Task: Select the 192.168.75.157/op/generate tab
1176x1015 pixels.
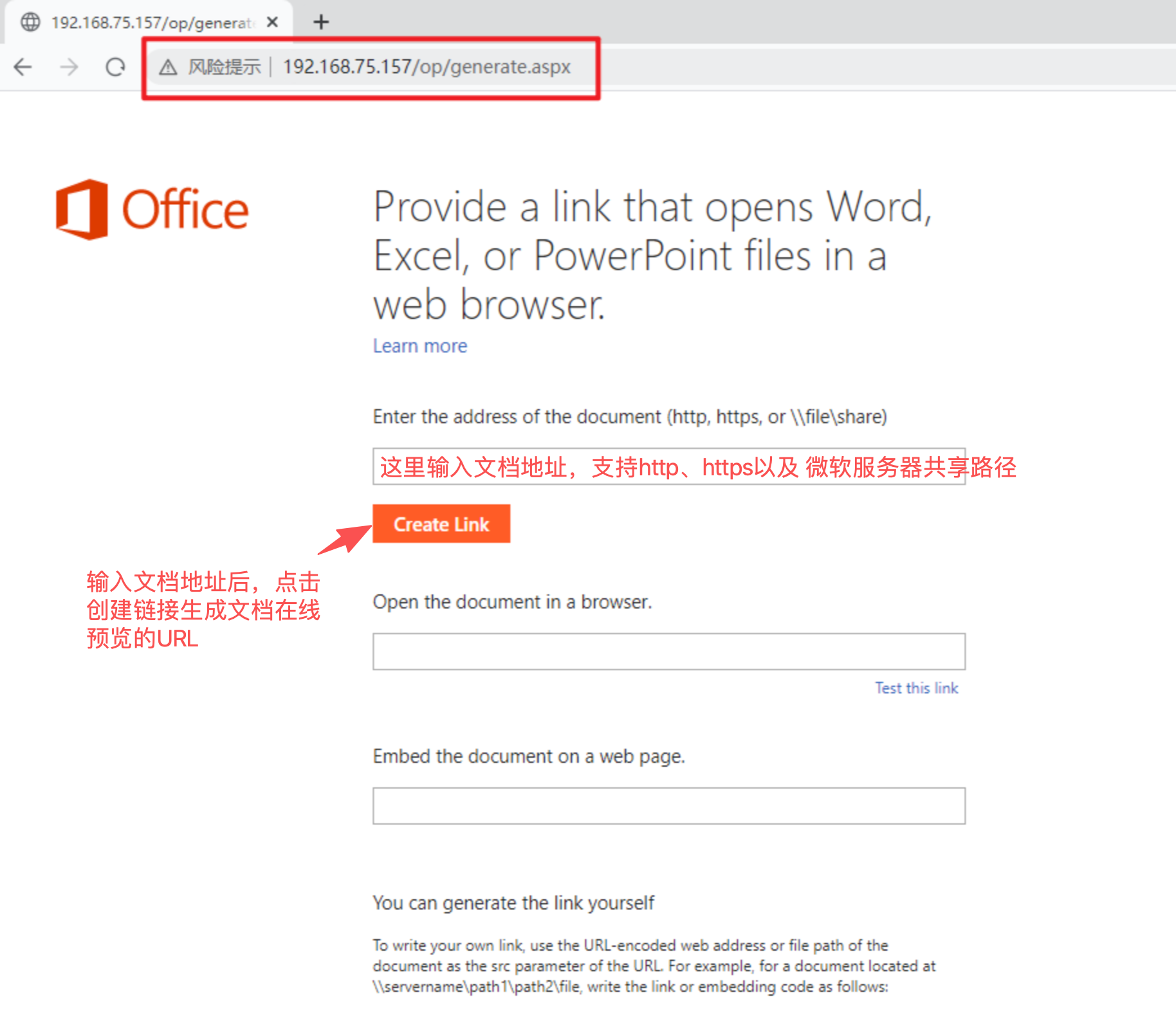Action: 149,23
